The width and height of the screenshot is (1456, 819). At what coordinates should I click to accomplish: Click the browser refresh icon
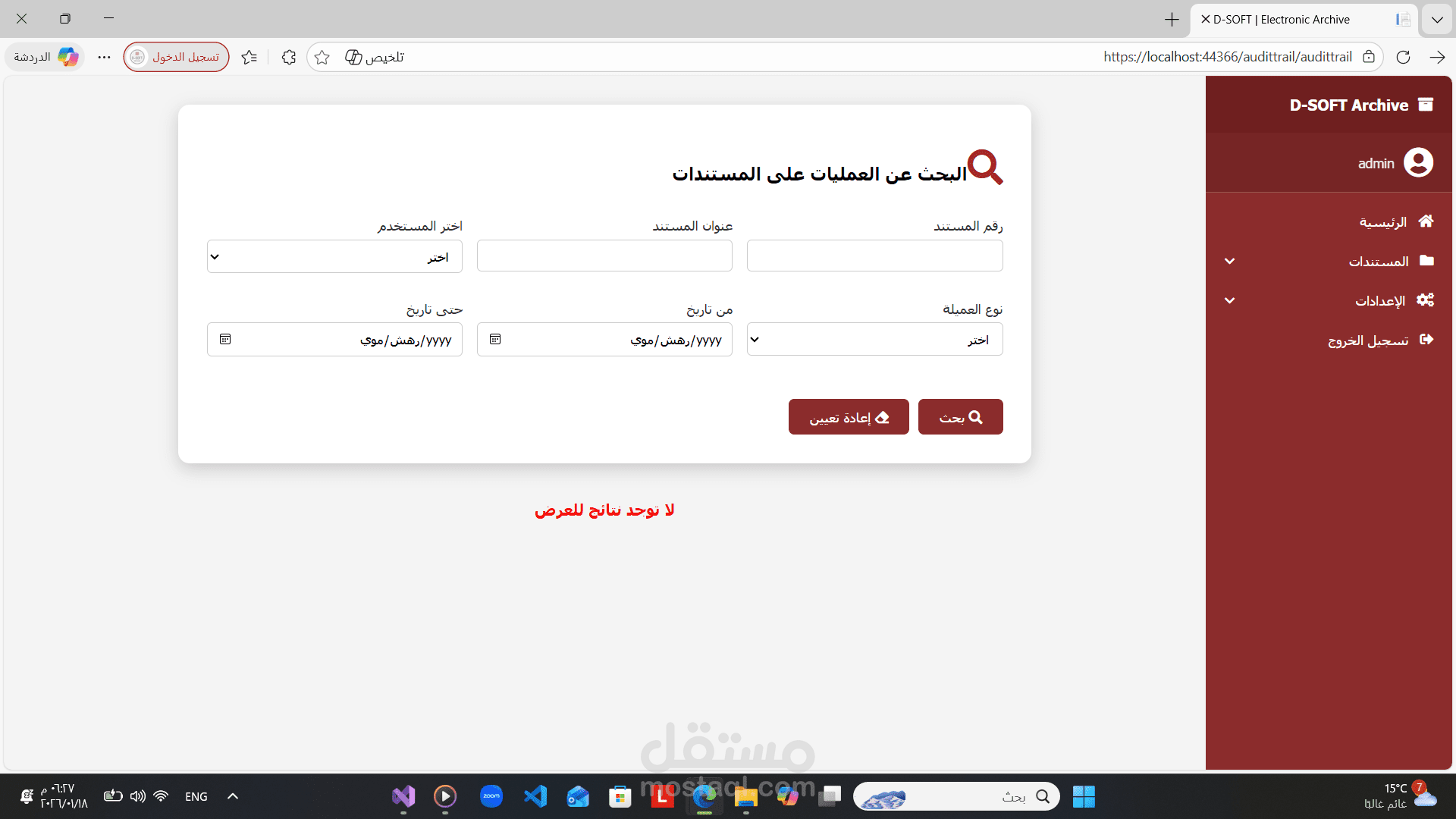click(1403, 57)
